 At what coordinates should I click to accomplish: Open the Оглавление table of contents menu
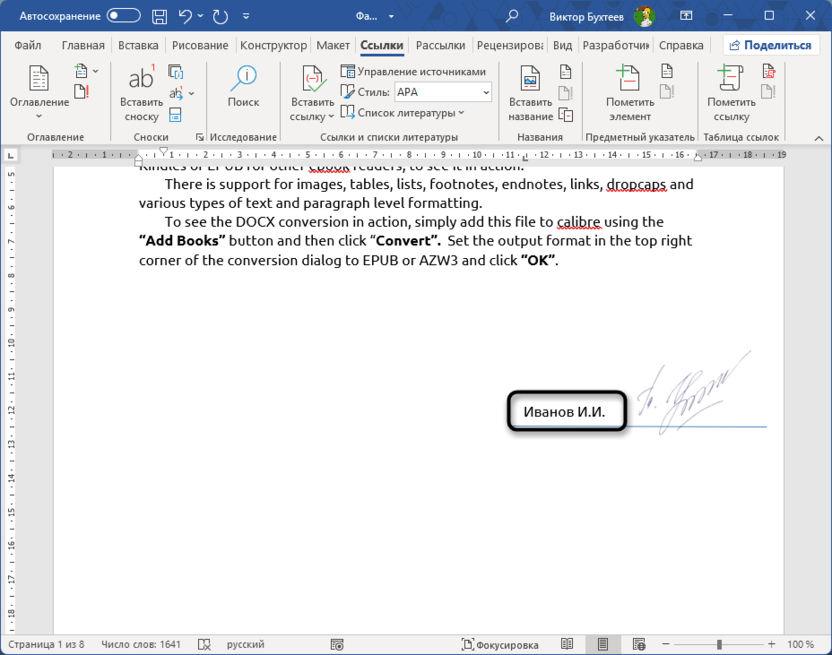point(39,93)
